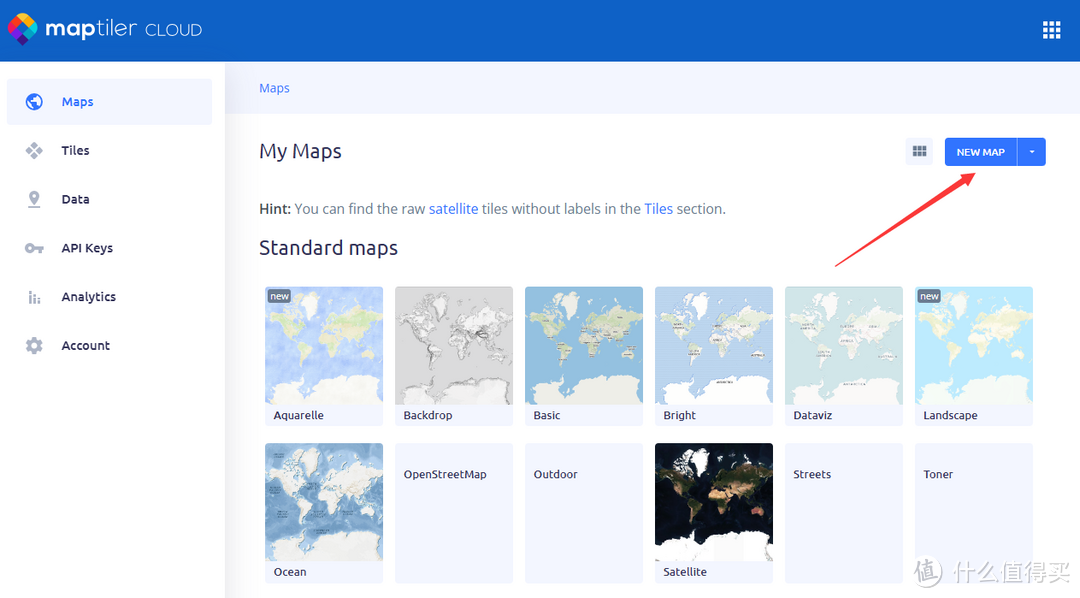Click the Analytics chart icon
The height and width of the screenshot is (598, 1080).
point(34,297)
